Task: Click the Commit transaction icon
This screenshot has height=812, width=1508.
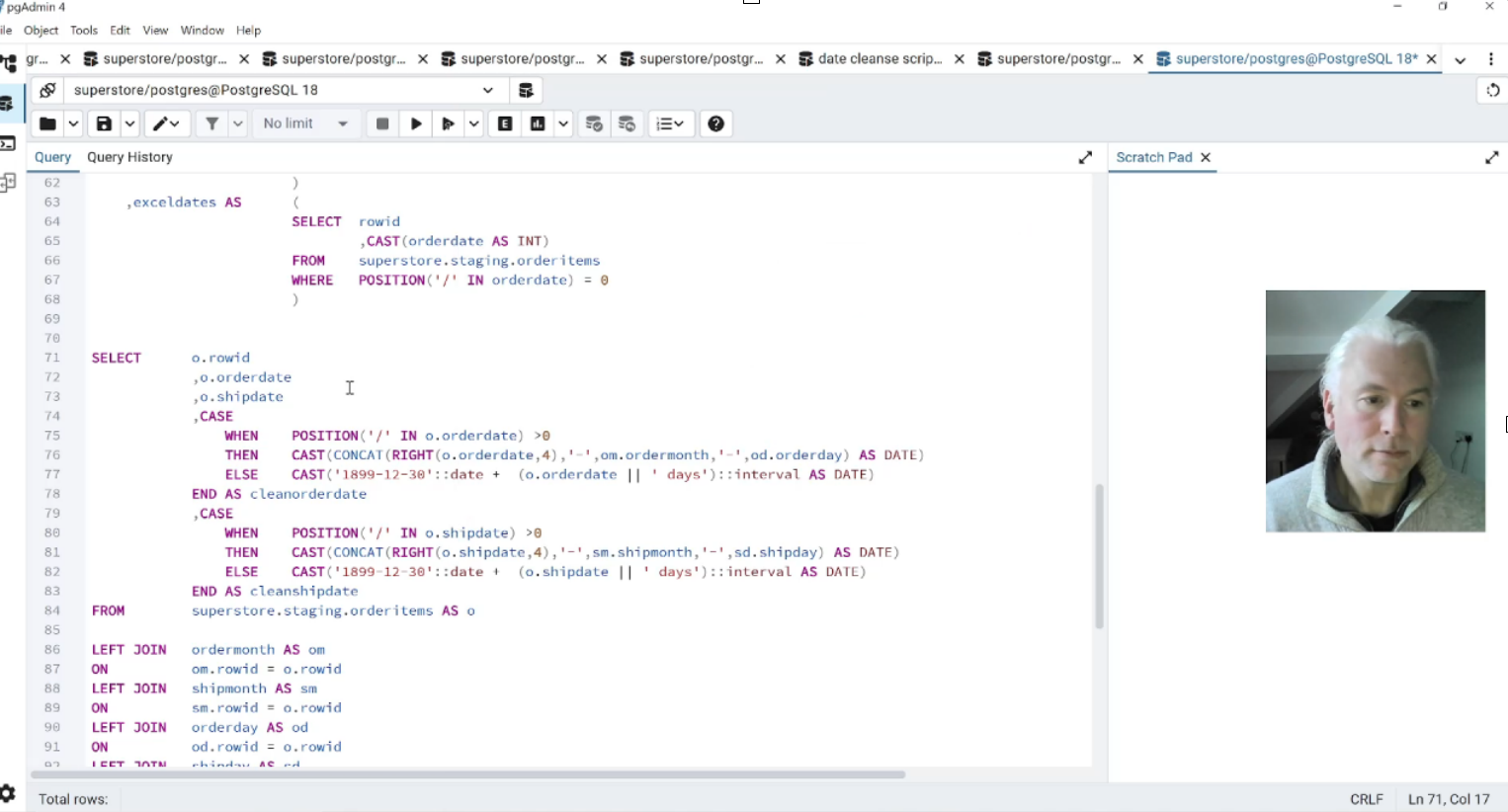Action: (x=594, y=123)
